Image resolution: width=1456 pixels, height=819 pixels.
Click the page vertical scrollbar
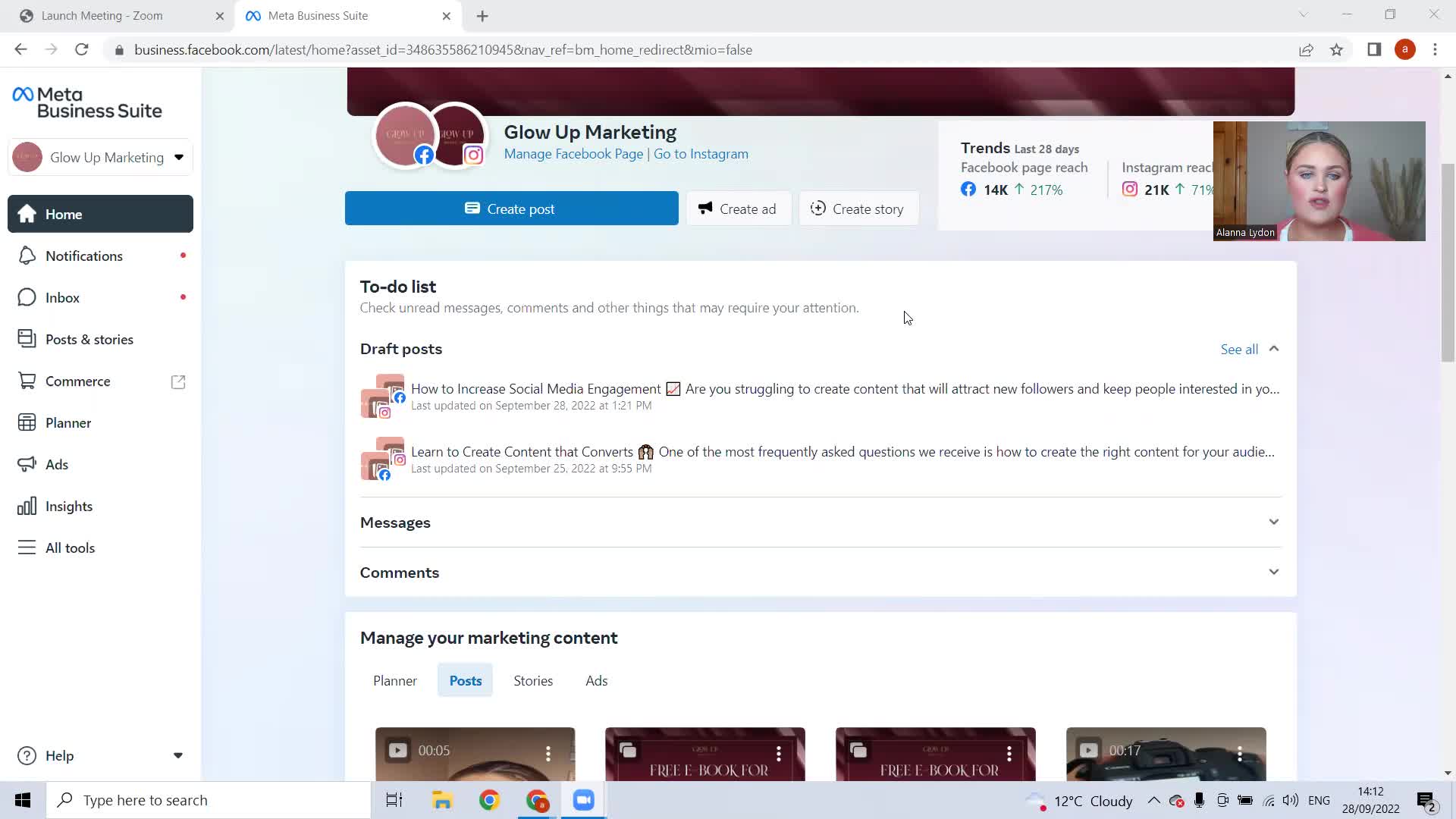pos(1448,262)
